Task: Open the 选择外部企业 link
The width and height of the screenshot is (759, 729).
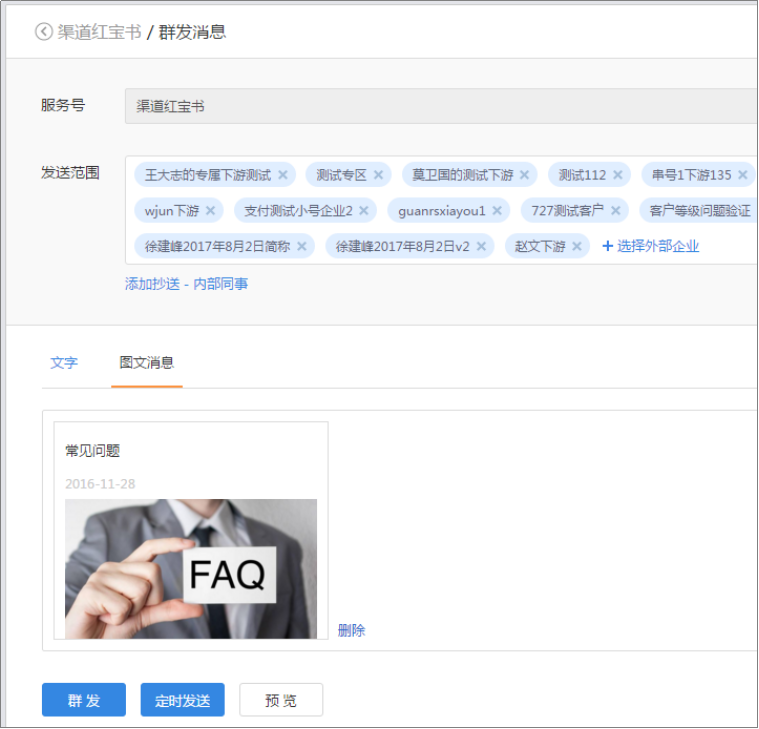Action: [658, 246]
